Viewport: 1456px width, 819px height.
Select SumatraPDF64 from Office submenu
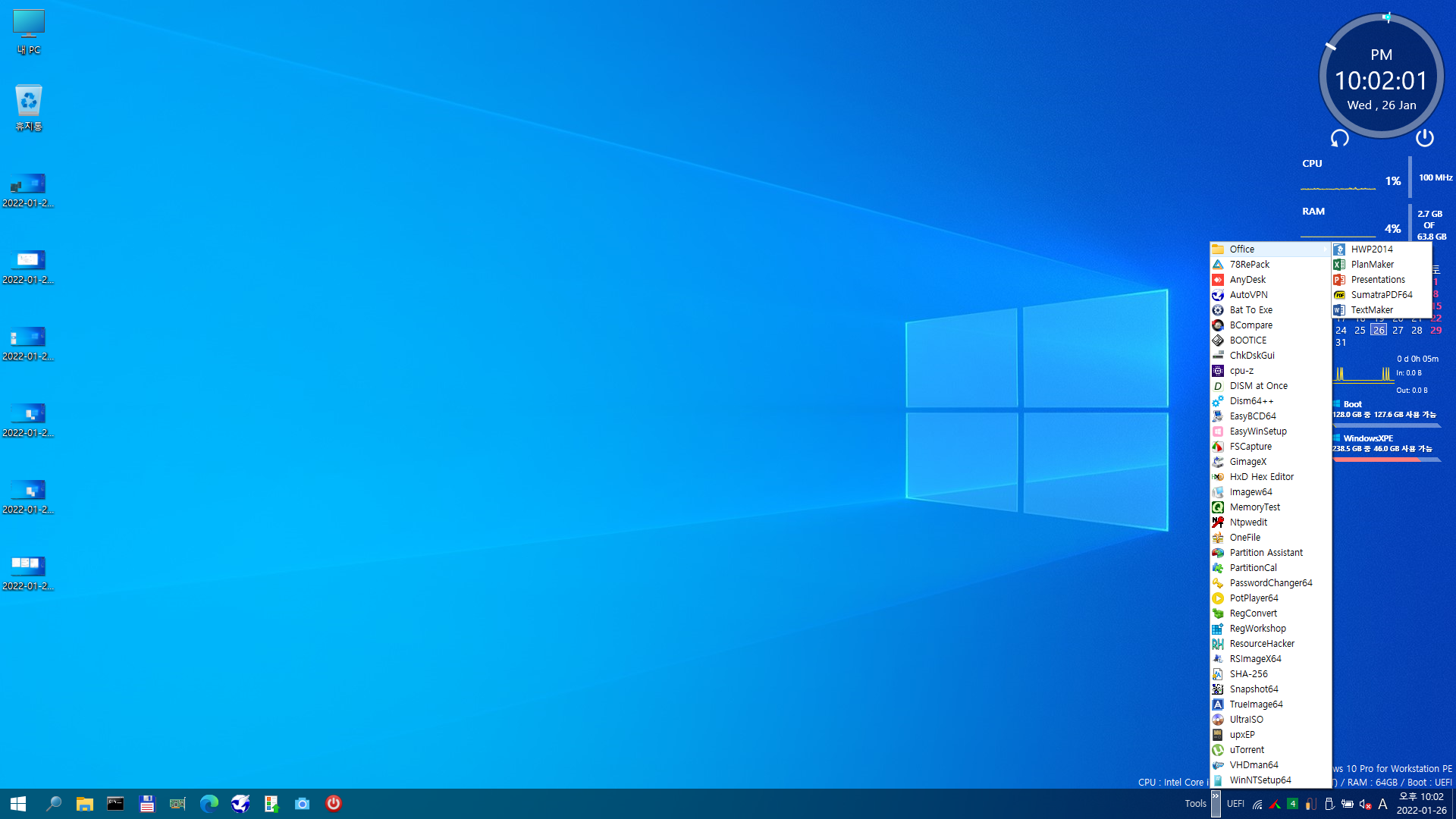point(1381,295)
